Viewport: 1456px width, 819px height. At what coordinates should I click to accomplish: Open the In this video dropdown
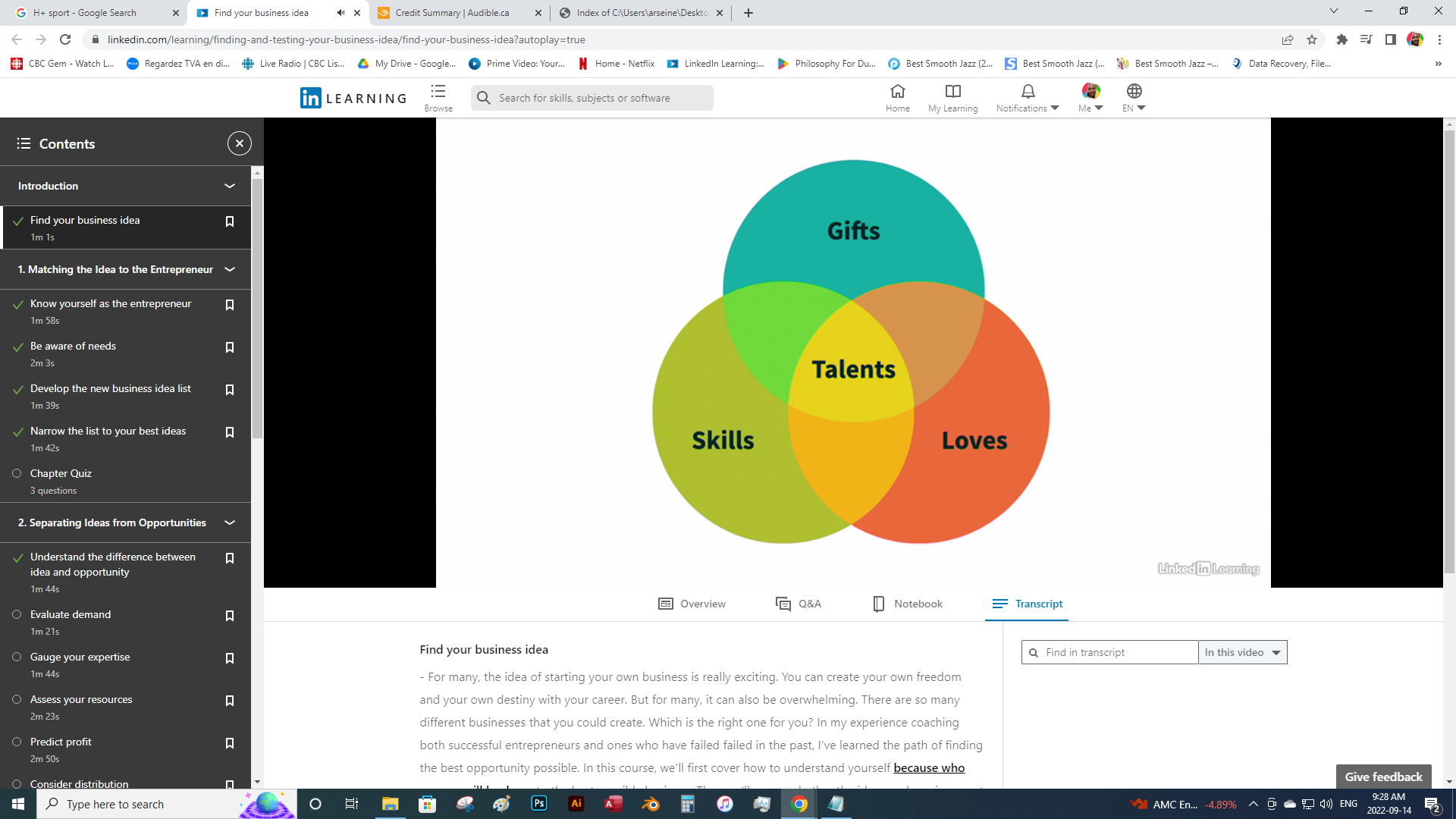pos(1242,652)
